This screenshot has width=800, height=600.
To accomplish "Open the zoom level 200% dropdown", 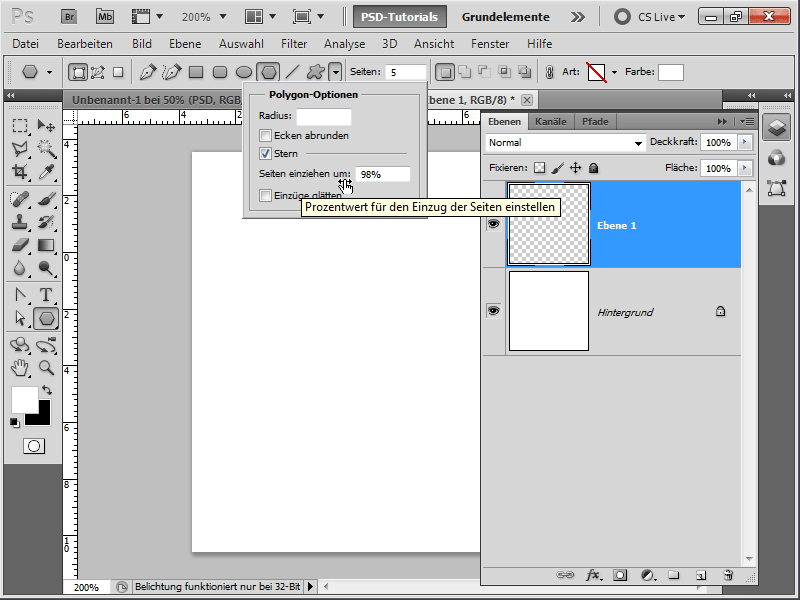I will pyautogui.click(x=223, y=17).
